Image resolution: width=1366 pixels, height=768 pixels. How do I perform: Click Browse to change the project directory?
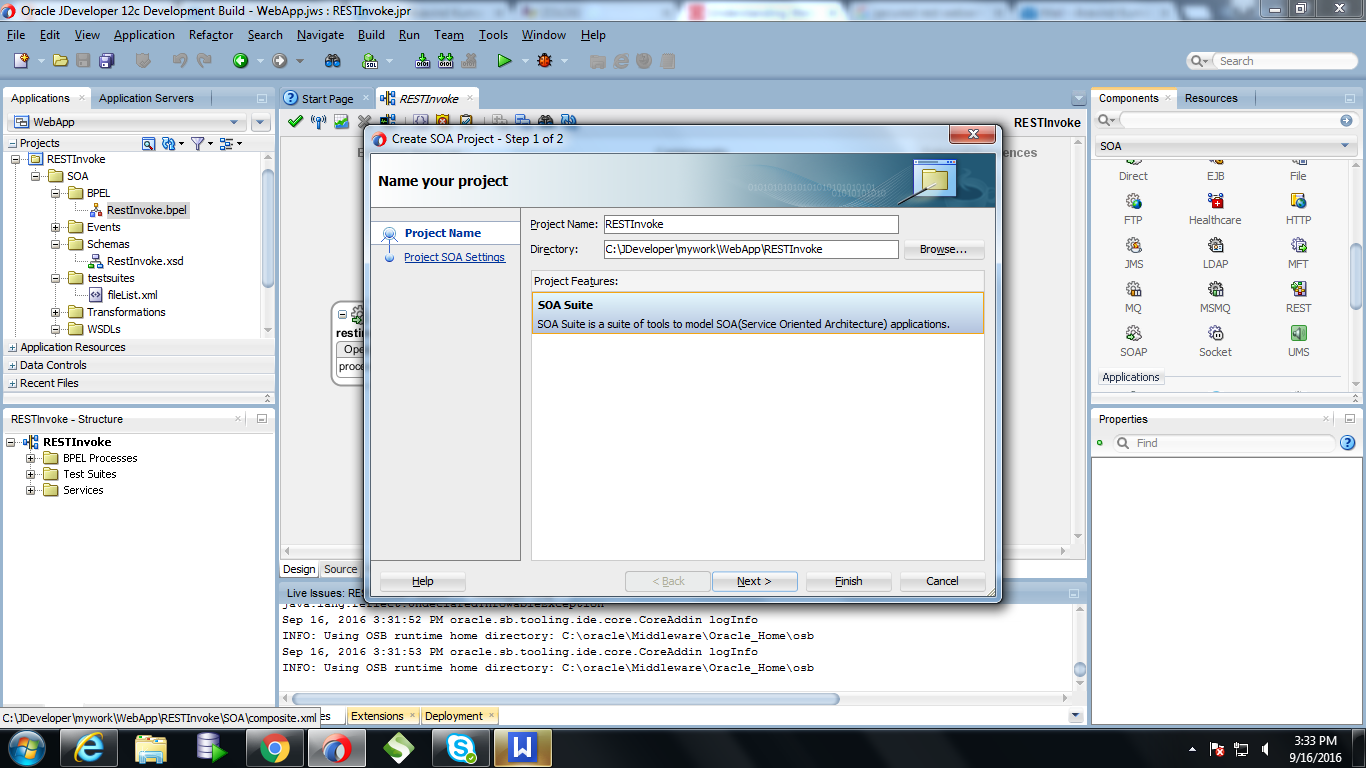point(941,250)
